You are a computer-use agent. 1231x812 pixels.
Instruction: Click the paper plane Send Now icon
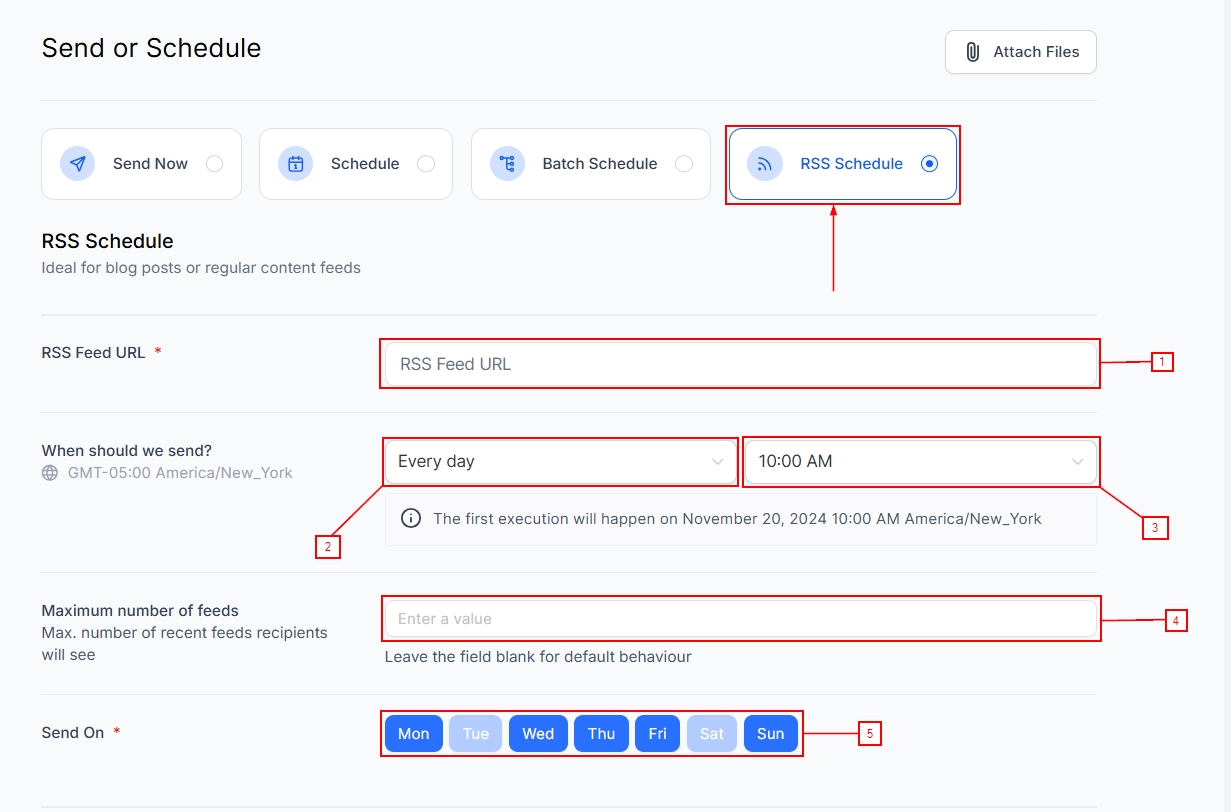tap(77, 164)
